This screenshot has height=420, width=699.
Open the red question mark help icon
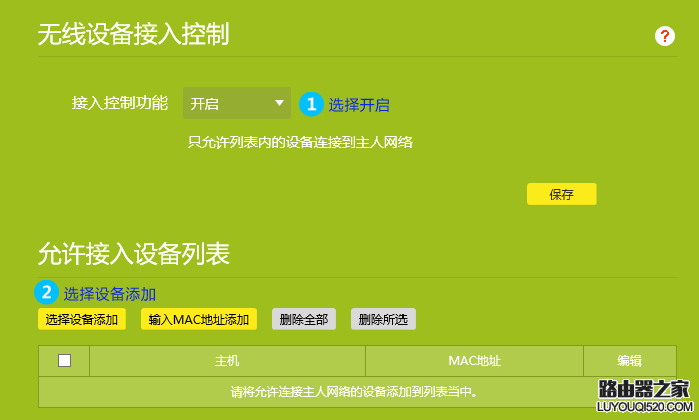pyautogui.click(x=664, y=36)
